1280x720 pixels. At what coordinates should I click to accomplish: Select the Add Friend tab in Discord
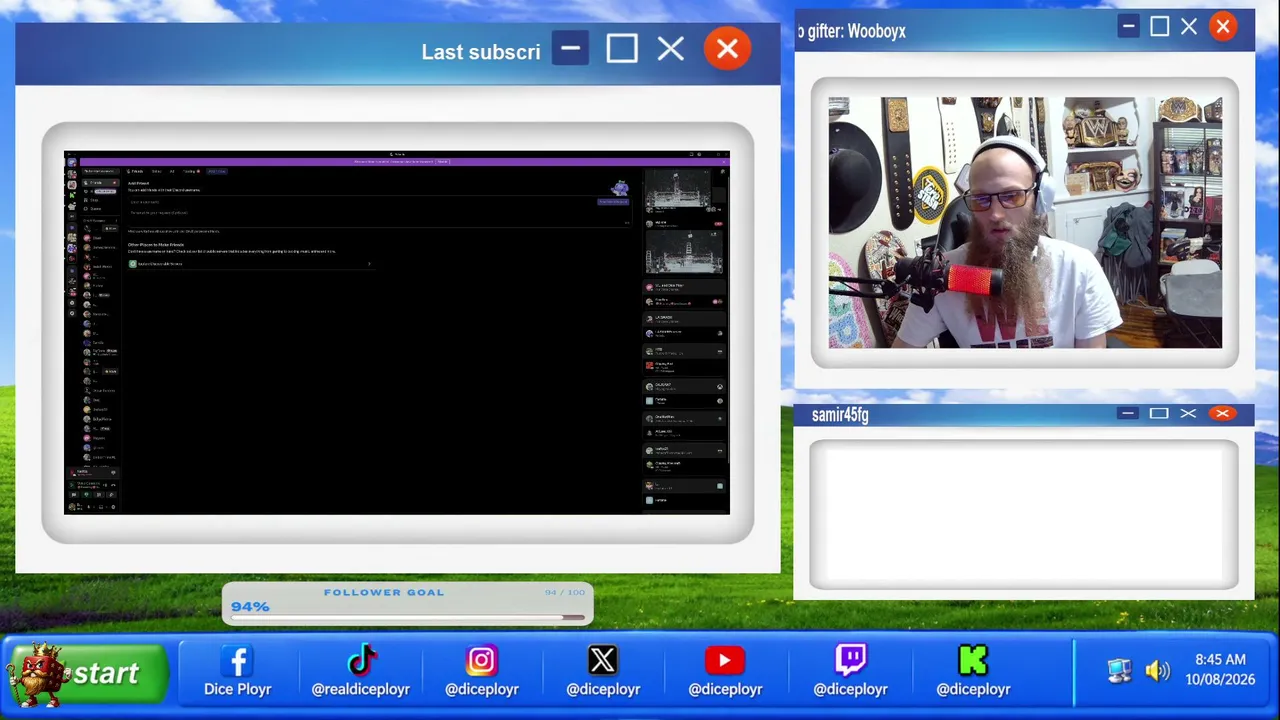pyautogui.click(x=217, y=171)
